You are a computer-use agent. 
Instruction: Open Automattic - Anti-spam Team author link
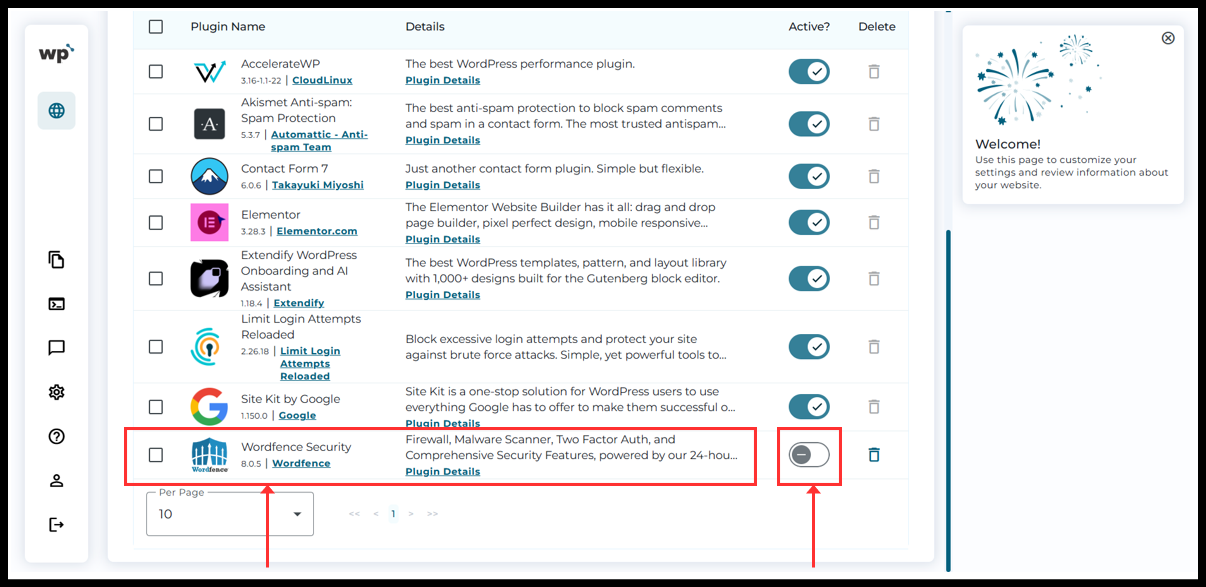coord(319,140)
